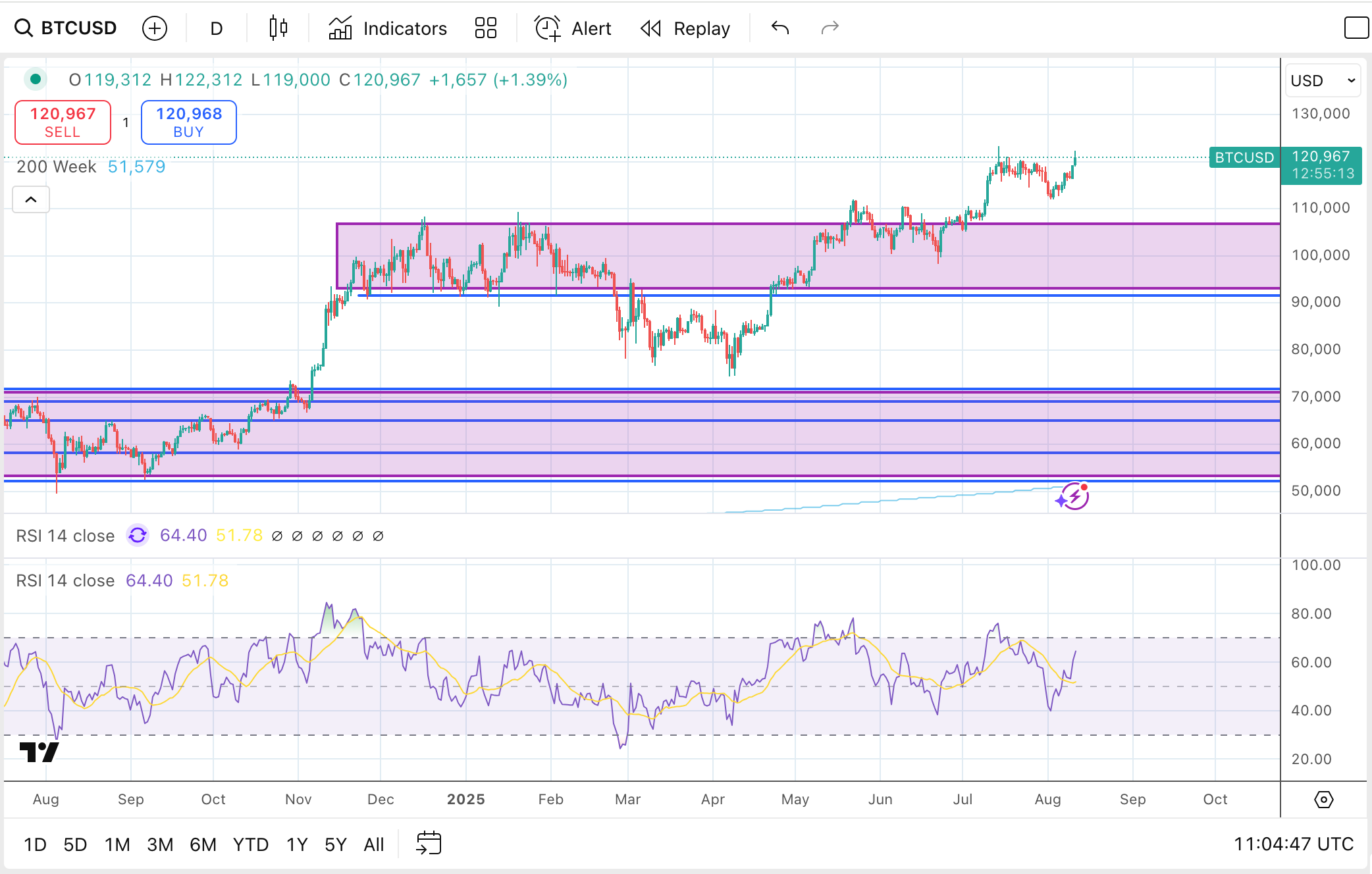Open chart settings gear near time axis
Image resolution: width=1372 pixels, height=874 pixels.
[x=1323, y=799]
